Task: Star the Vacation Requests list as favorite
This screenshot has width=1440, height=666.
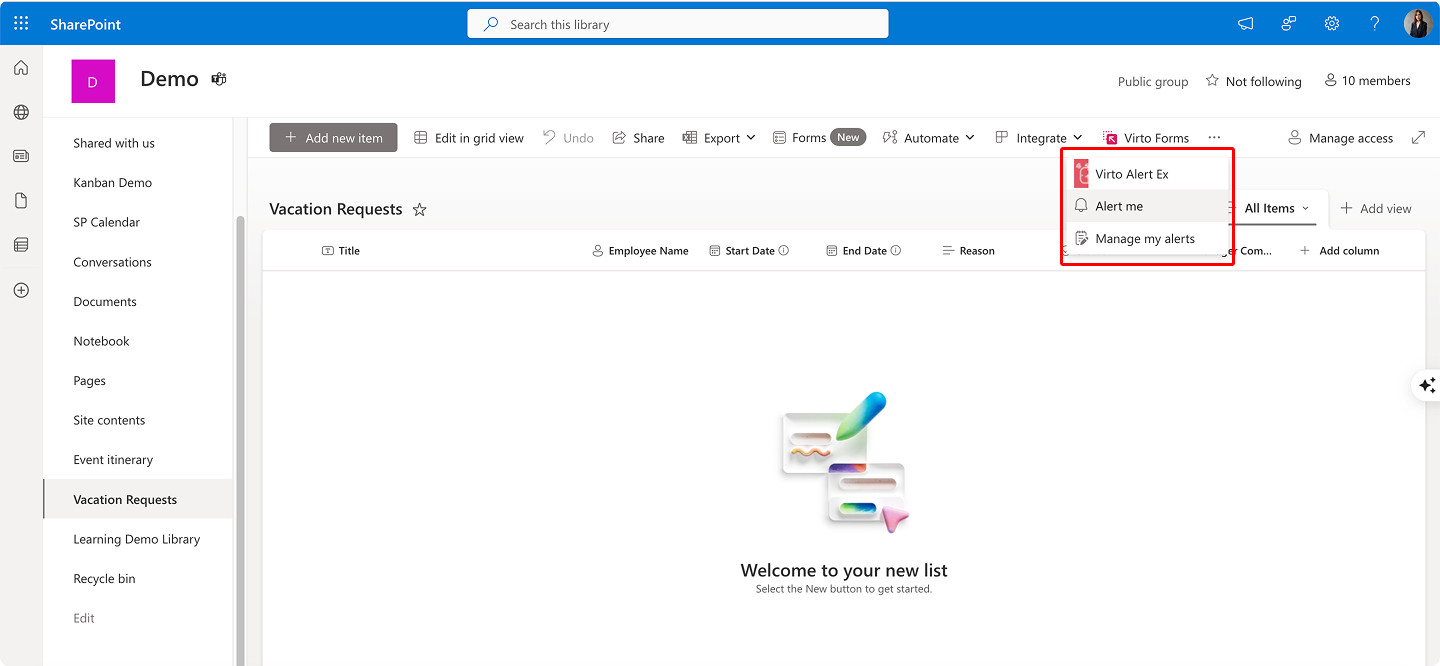Action: 420,210
